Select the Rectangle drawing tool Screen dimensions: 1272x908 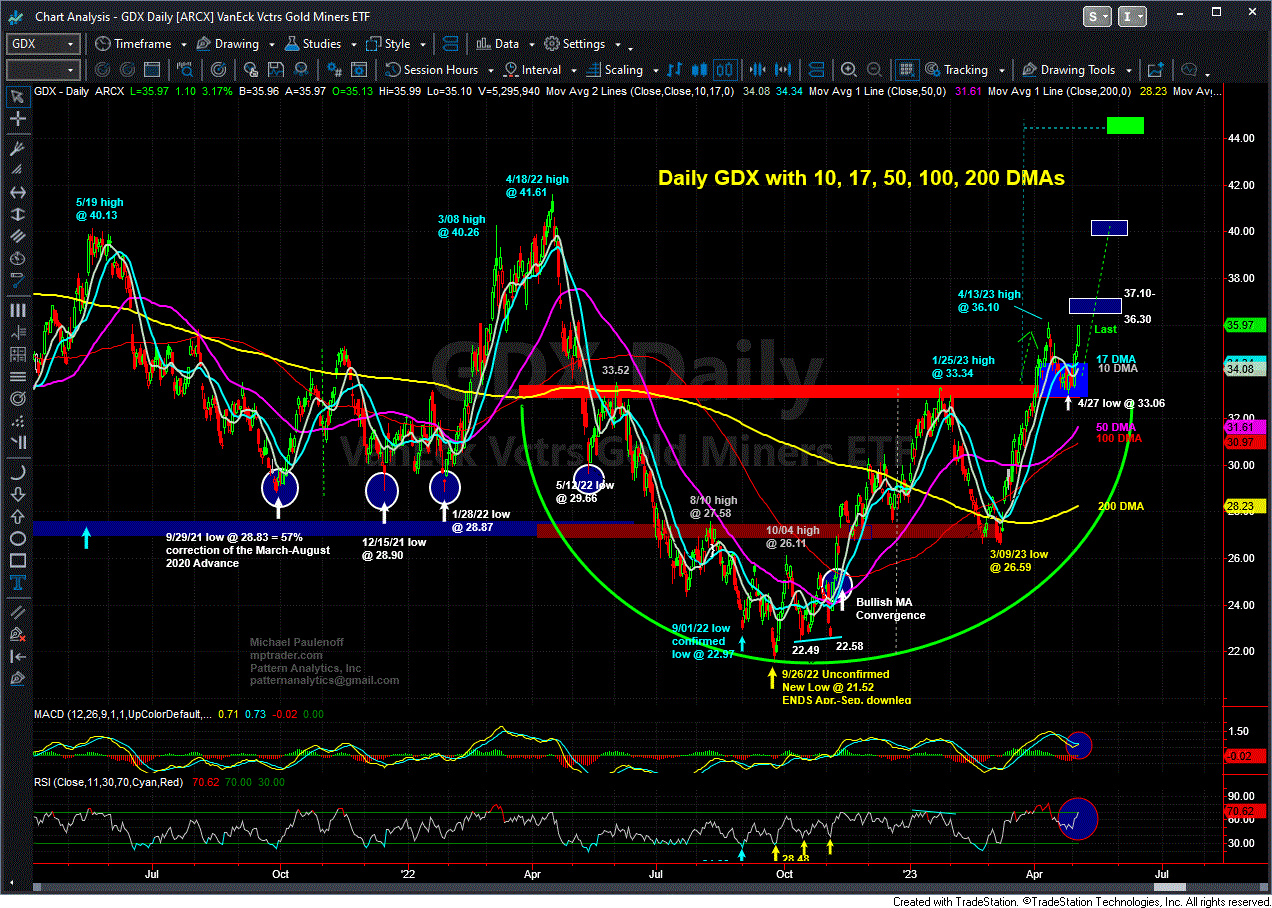point(18,560)
